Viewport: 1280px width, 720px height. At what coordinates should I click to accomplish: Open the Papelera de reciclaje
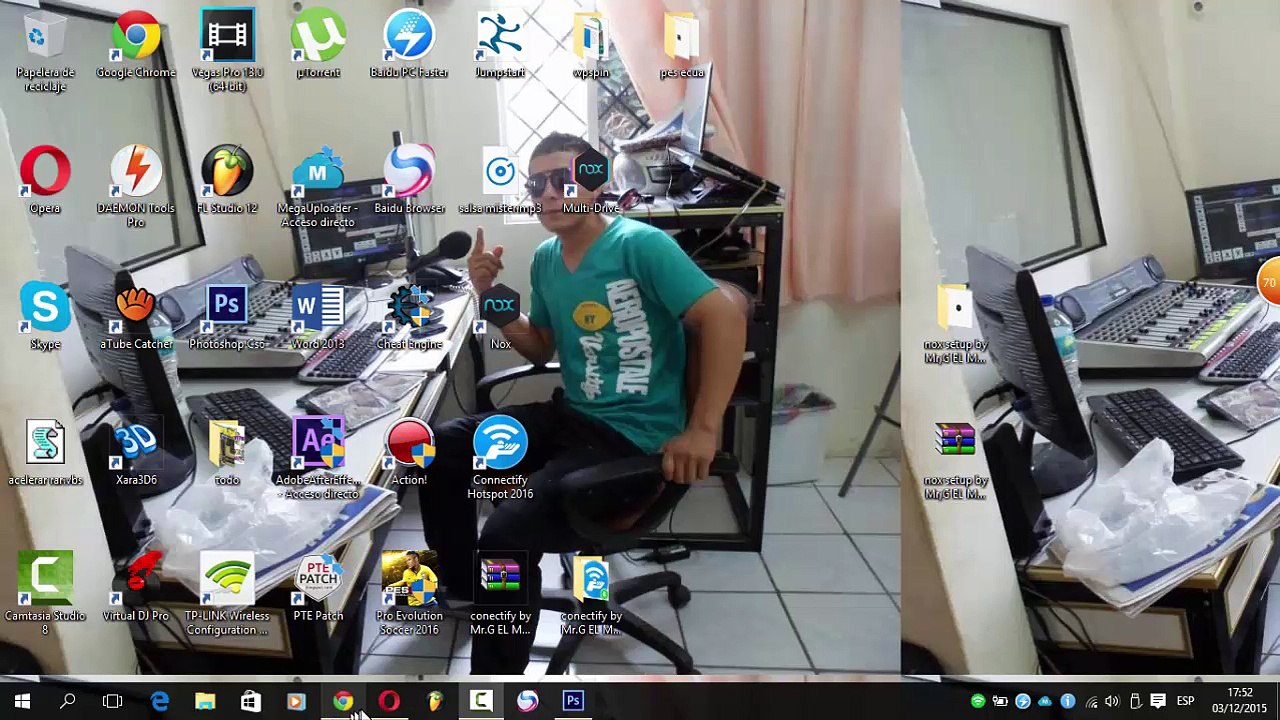[x=45, y=40]
